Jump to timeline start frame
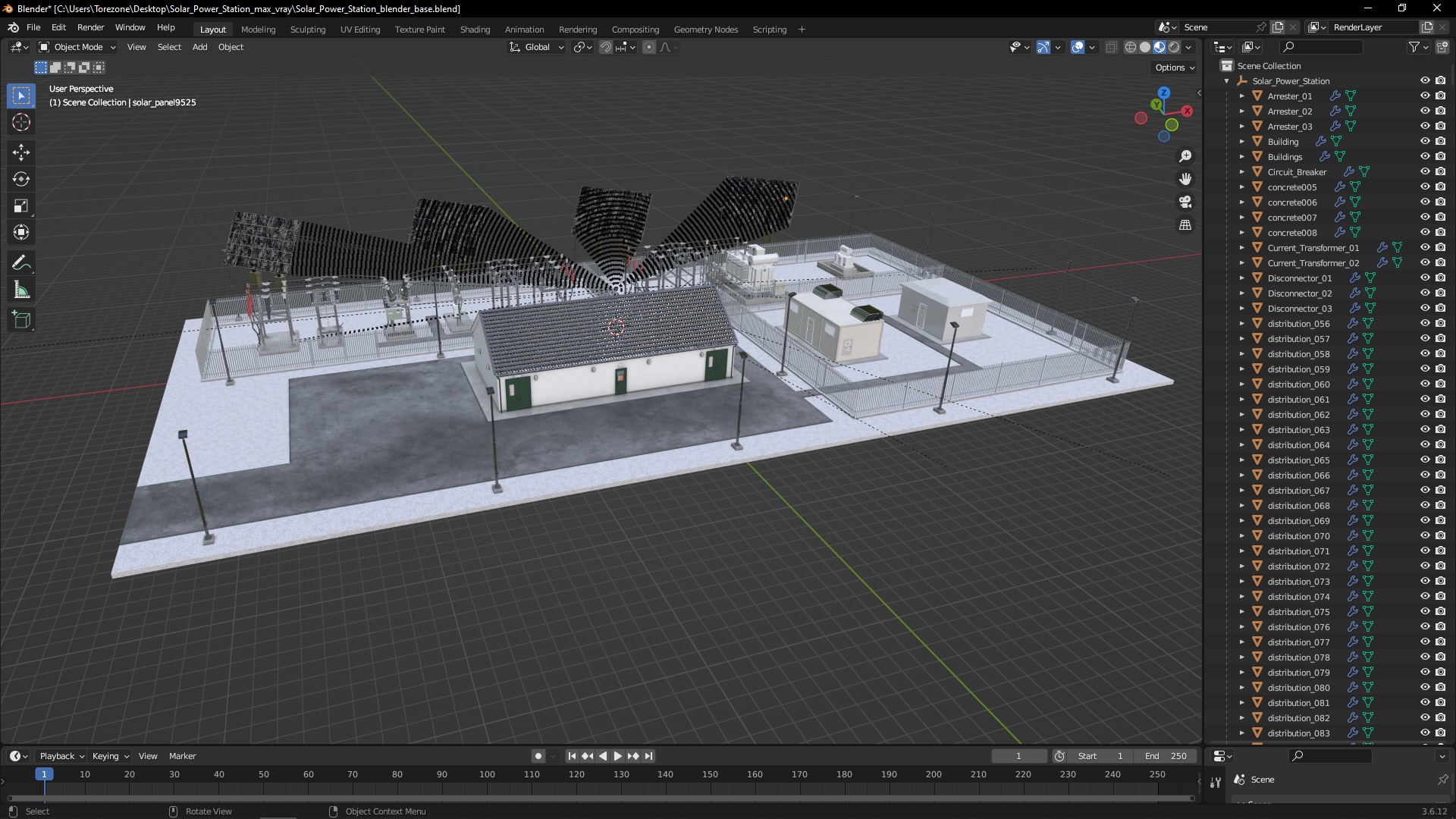Viewport: 1456px width, 819px height. (572, 756)
